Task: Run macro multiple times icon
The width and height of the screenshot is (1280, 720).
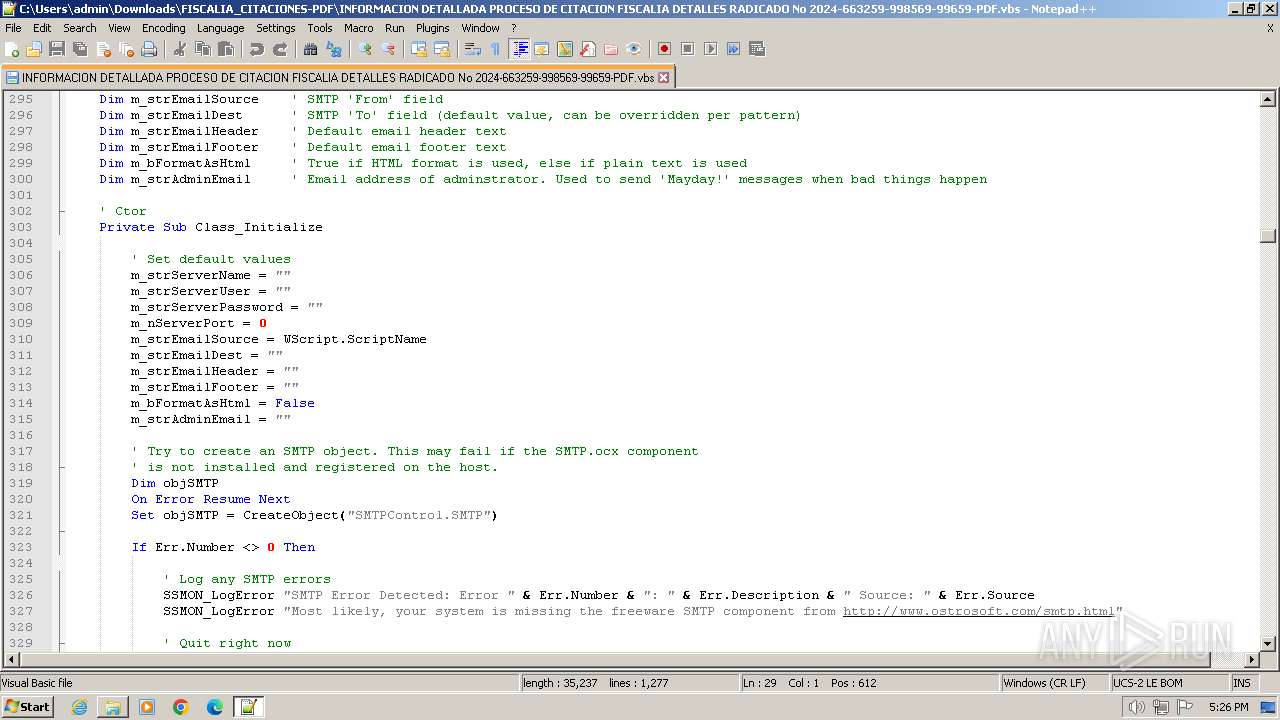Action: (x=734, y=49)
